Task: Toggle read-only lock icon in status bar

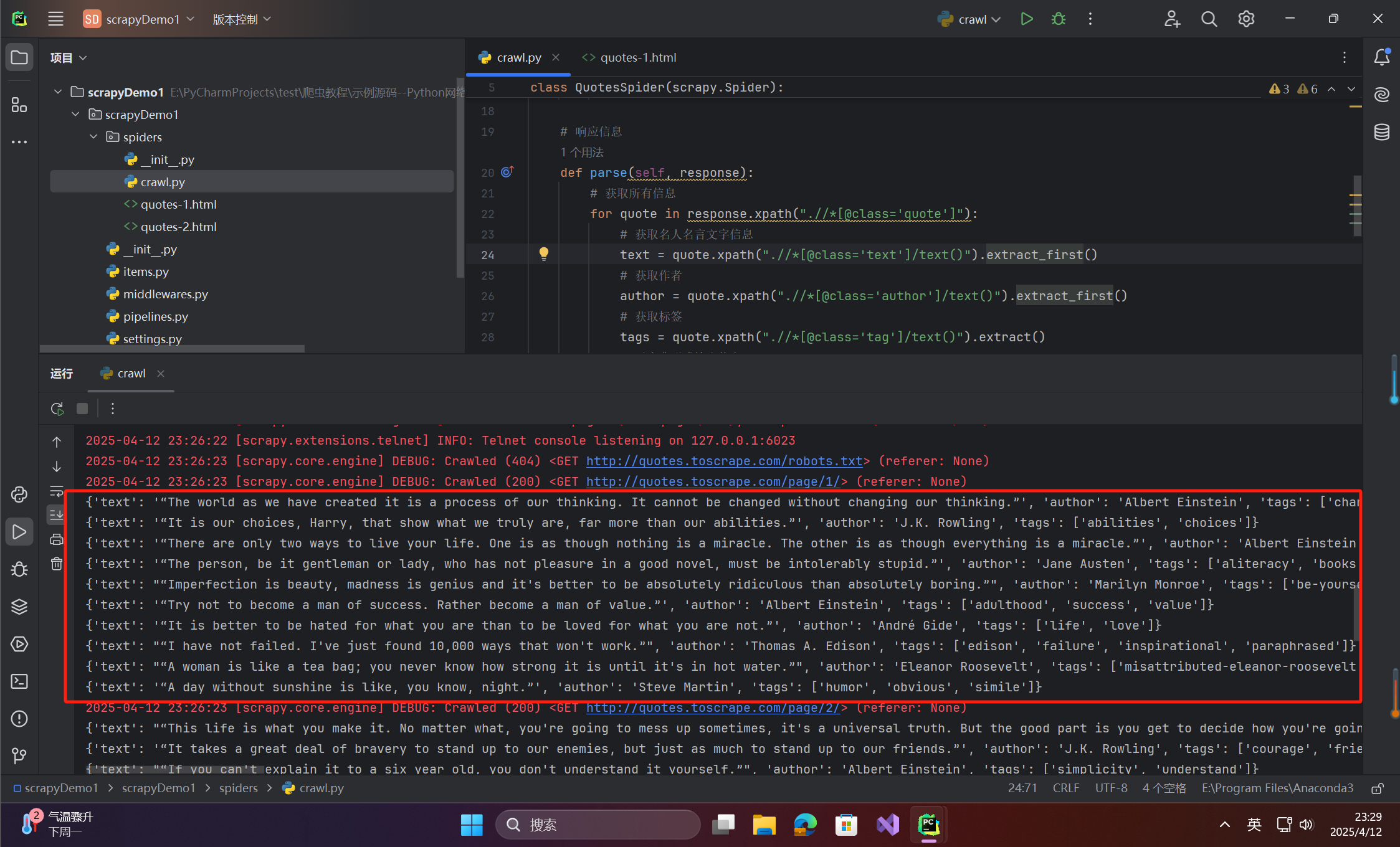Action: click(1377, 788)
